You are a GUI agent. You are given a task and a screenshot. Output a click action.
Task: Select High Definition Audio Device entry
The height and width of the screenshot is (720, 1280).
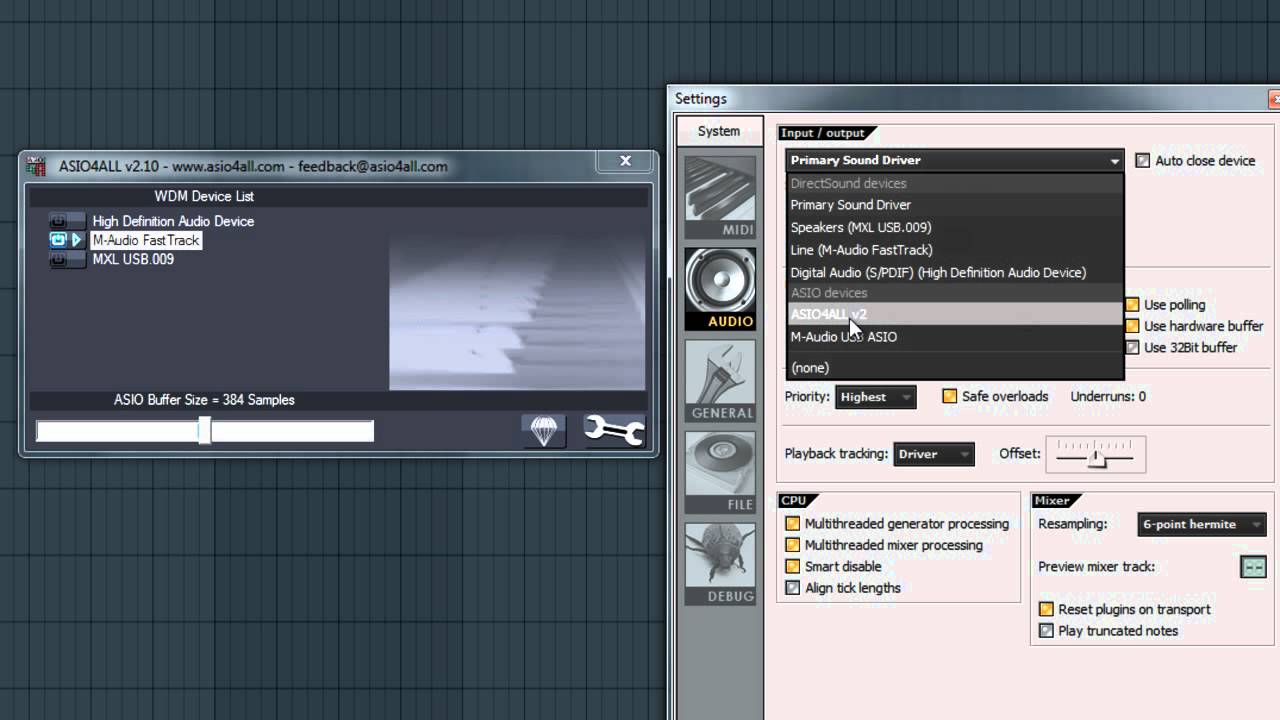point(173,221)
